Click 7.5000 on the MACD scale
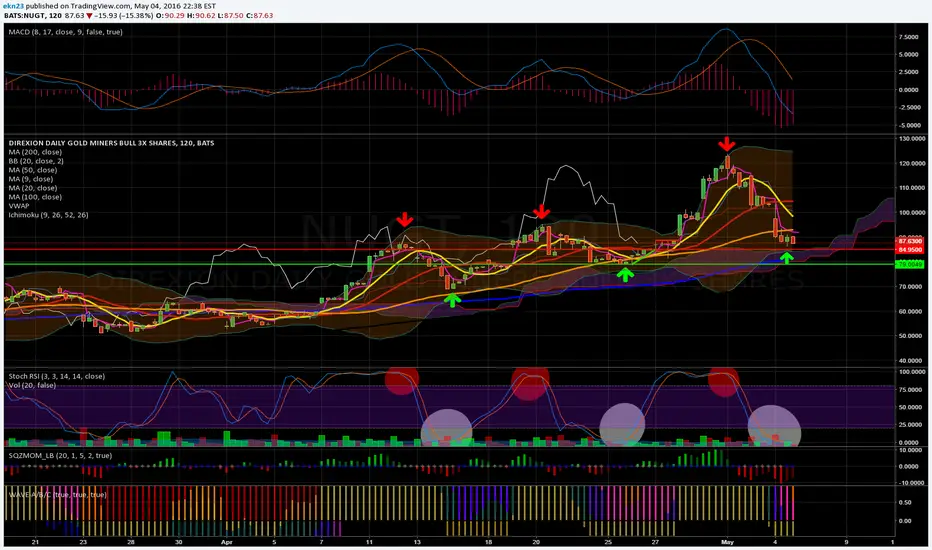The image size is (932, 550). tap(909, 37)
